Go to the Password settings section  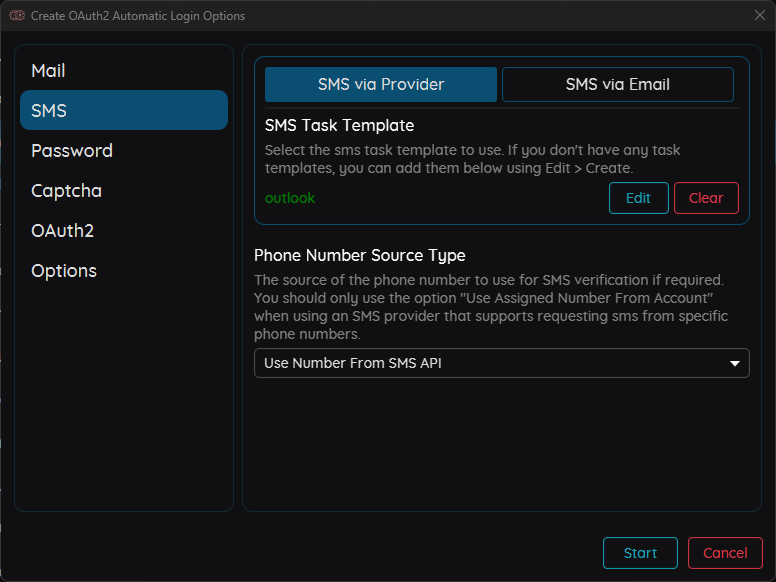click(x=72, y=151)
